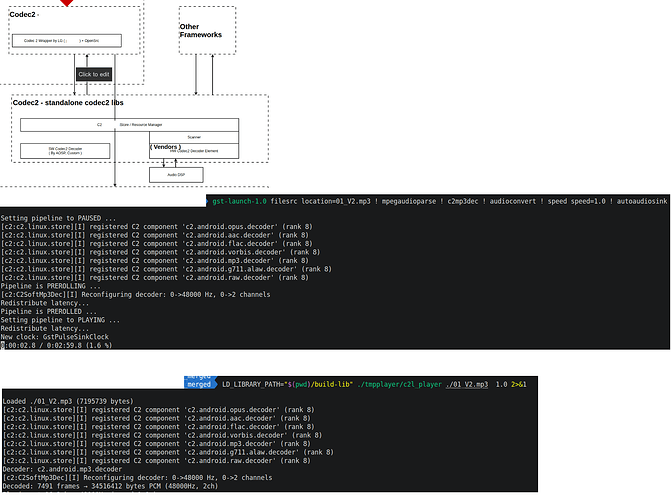671x499 pixels.
Task: Click 'Setting pipeline to PAUSED ...' line
Action: (x=58, y=218)
